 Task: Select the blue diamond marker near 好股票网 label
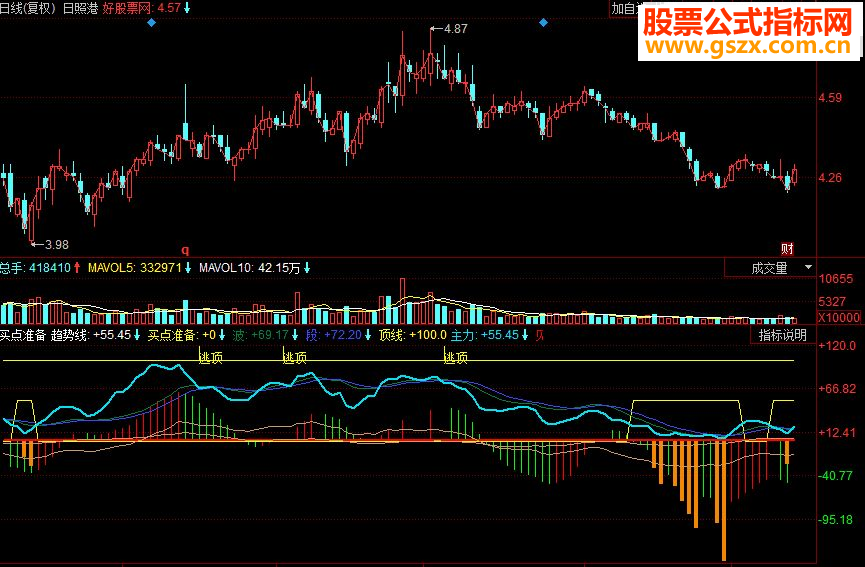[x=152, y=23]
